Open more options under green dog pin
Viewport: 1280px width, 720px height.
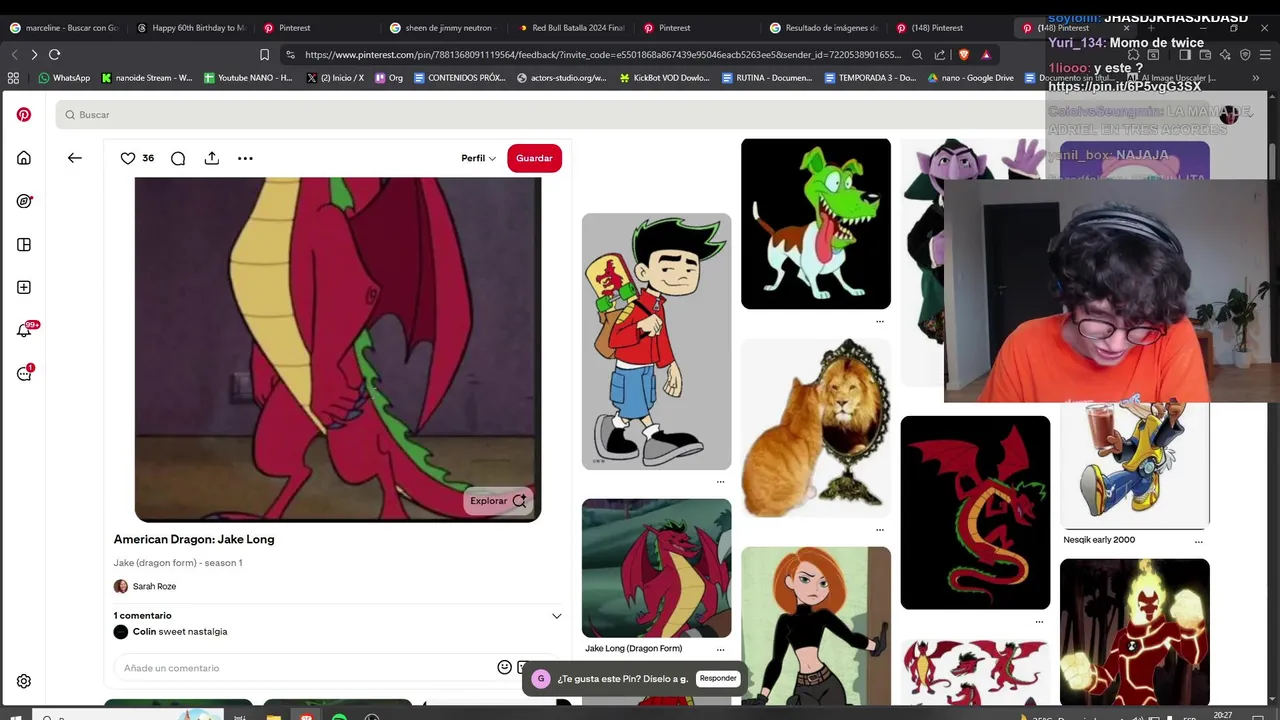click(x=880, y=321)
